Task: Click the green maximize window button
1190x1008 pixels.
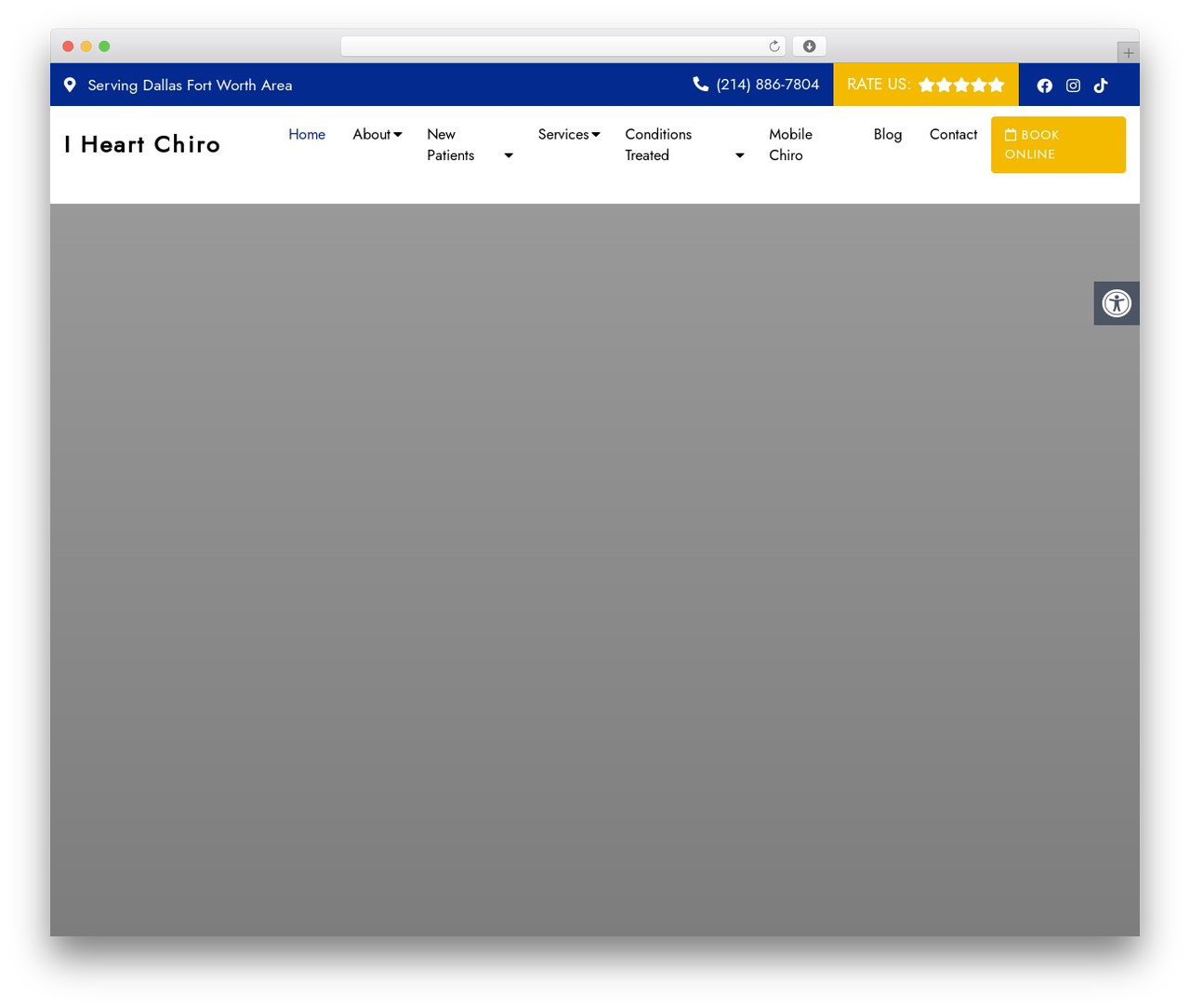Action: tap(104, 46)
